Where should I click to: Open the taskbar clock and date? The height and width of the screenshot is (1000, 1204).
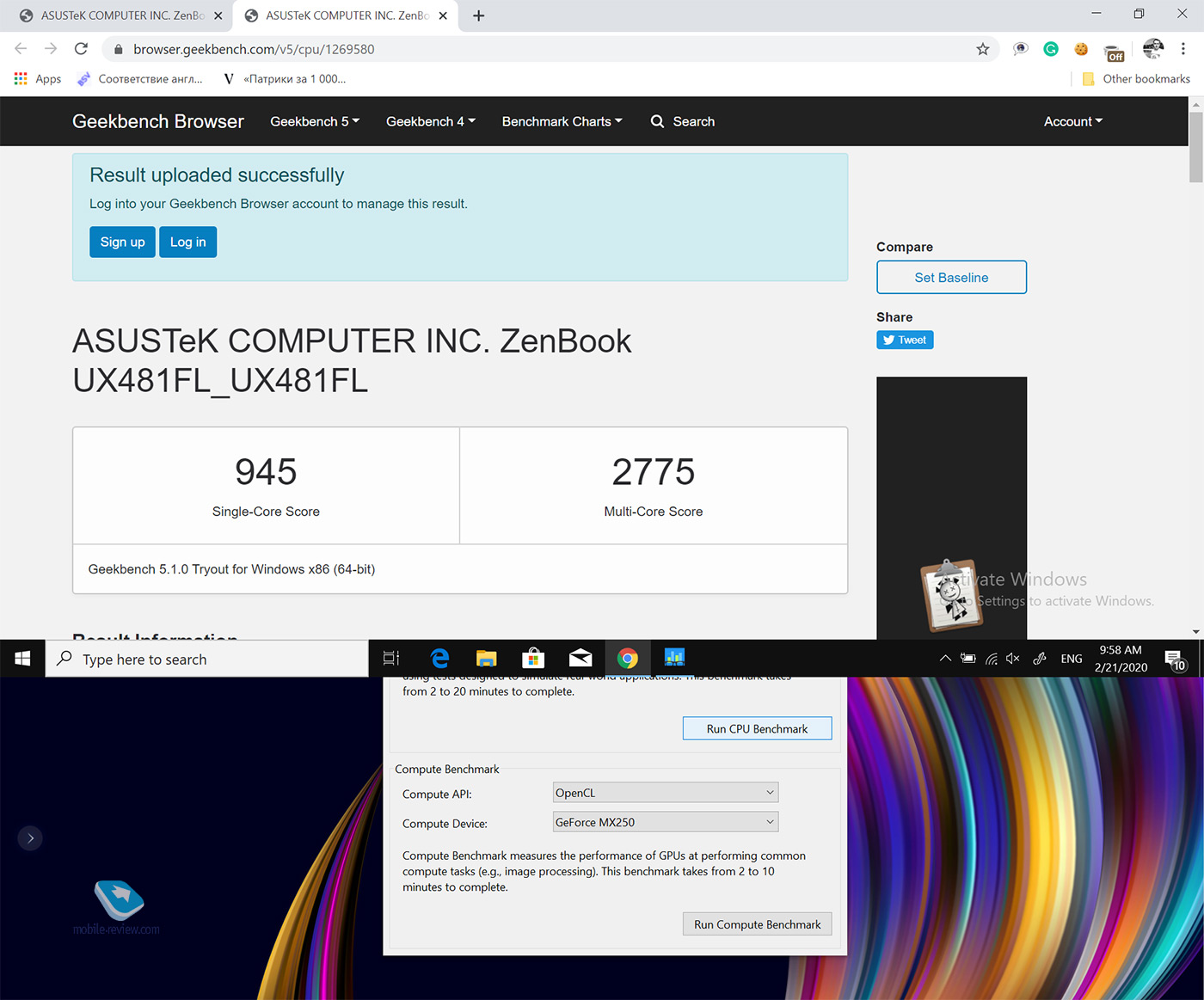point(1121,659)
